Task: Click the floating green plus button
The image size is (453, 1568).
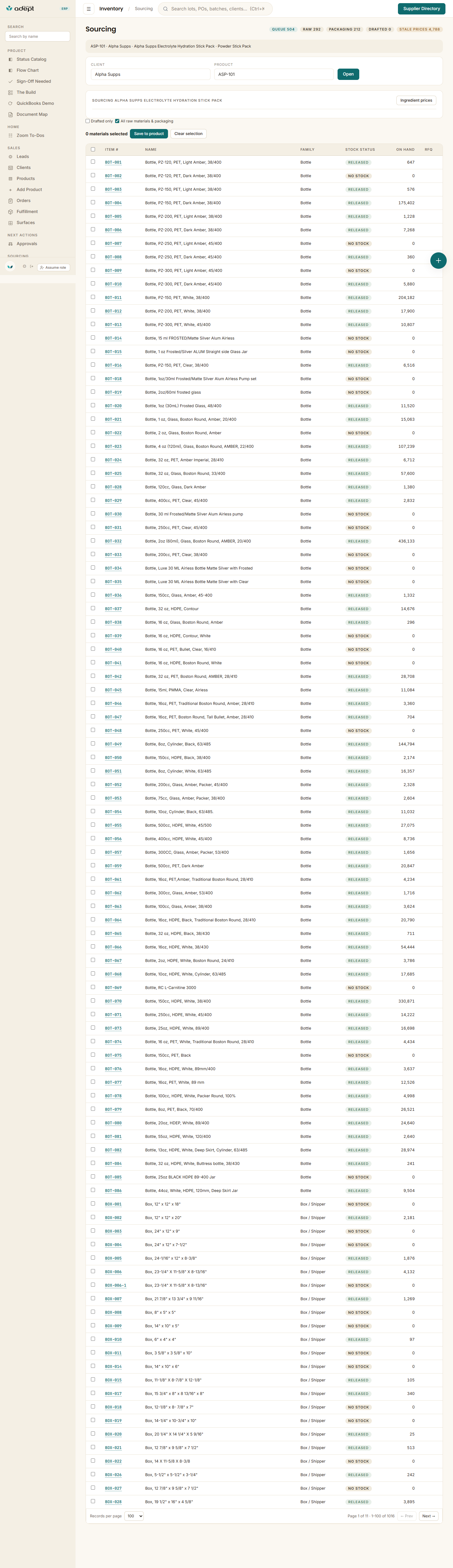Action: tap(439, 261)
